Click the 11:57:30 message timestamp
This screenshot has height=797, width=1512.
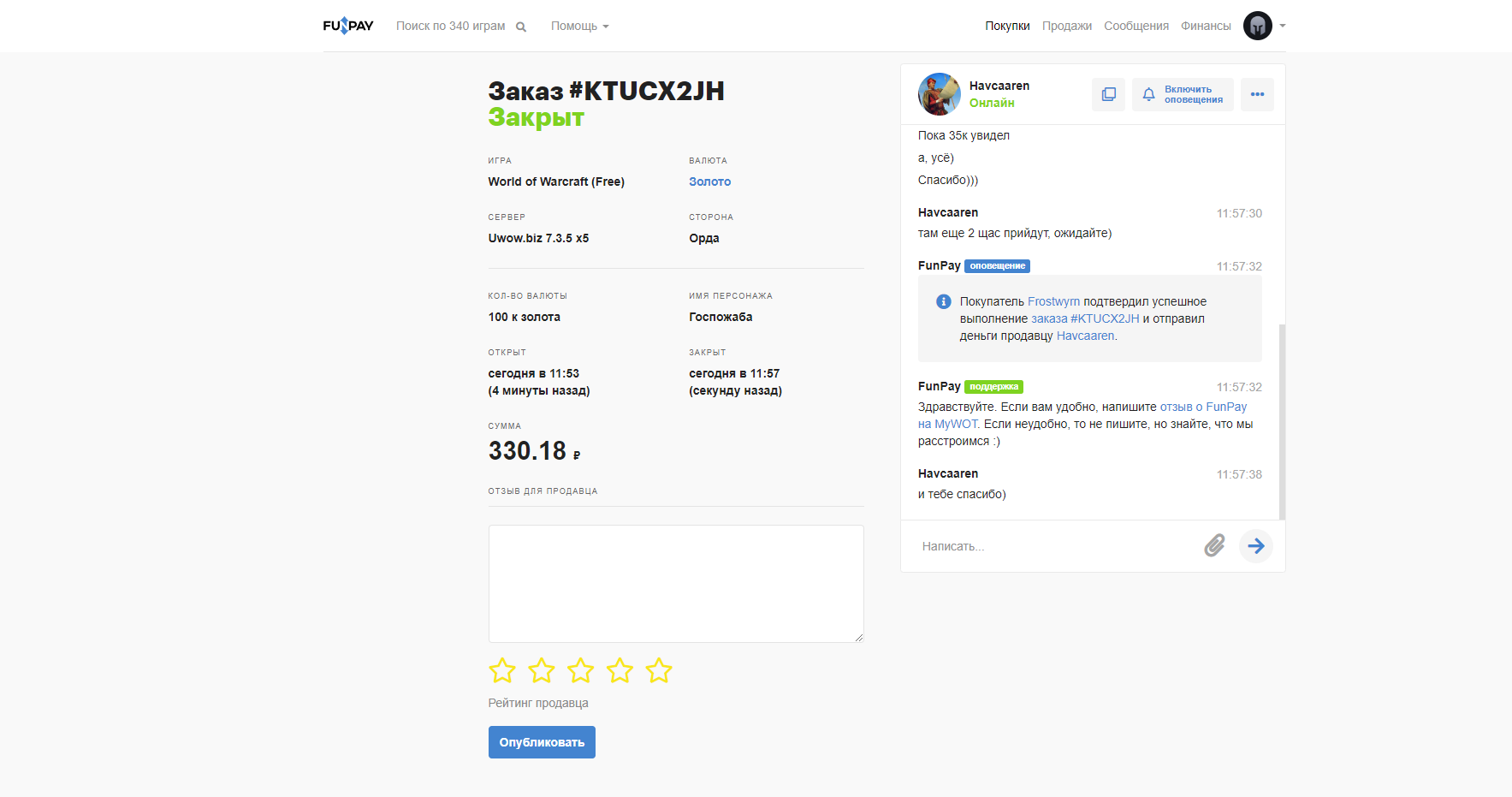1239,213
